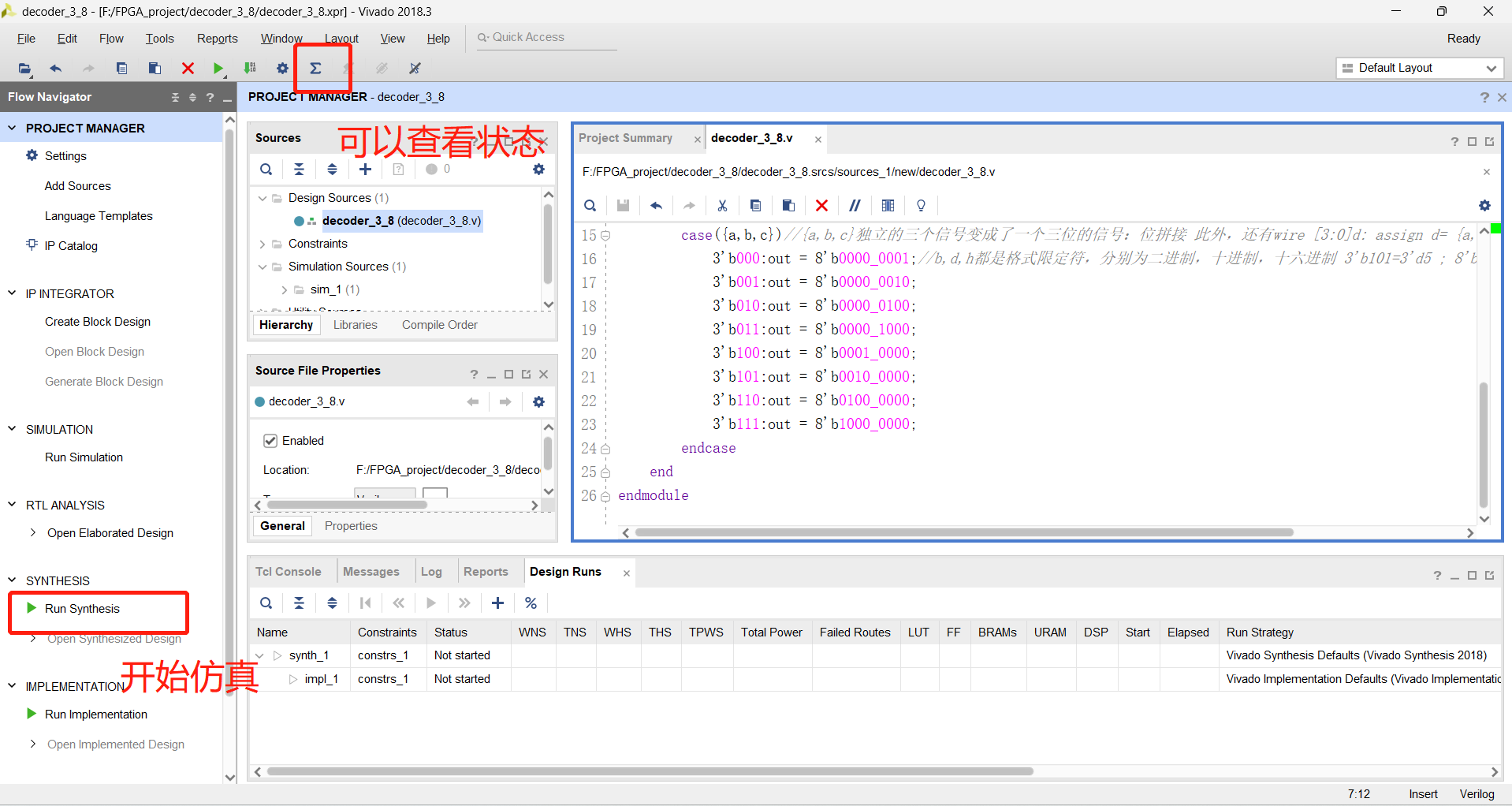Click the red Delete X in editor toolbar
The height and width of the screenshot is (806, 1512).
821,206
